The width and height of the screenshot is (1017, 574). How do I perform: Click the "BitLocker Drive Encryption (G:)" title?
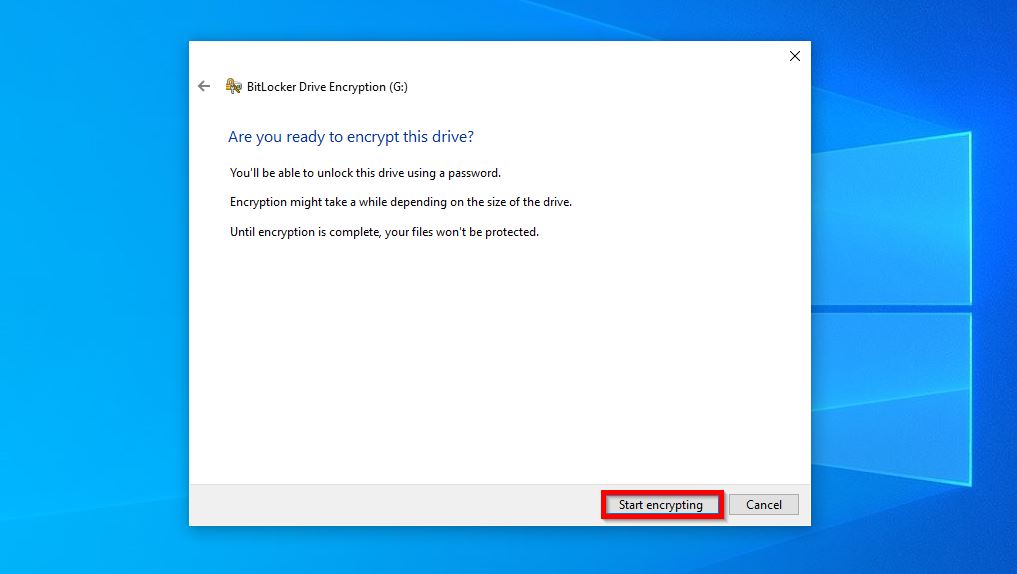[327, 87]
